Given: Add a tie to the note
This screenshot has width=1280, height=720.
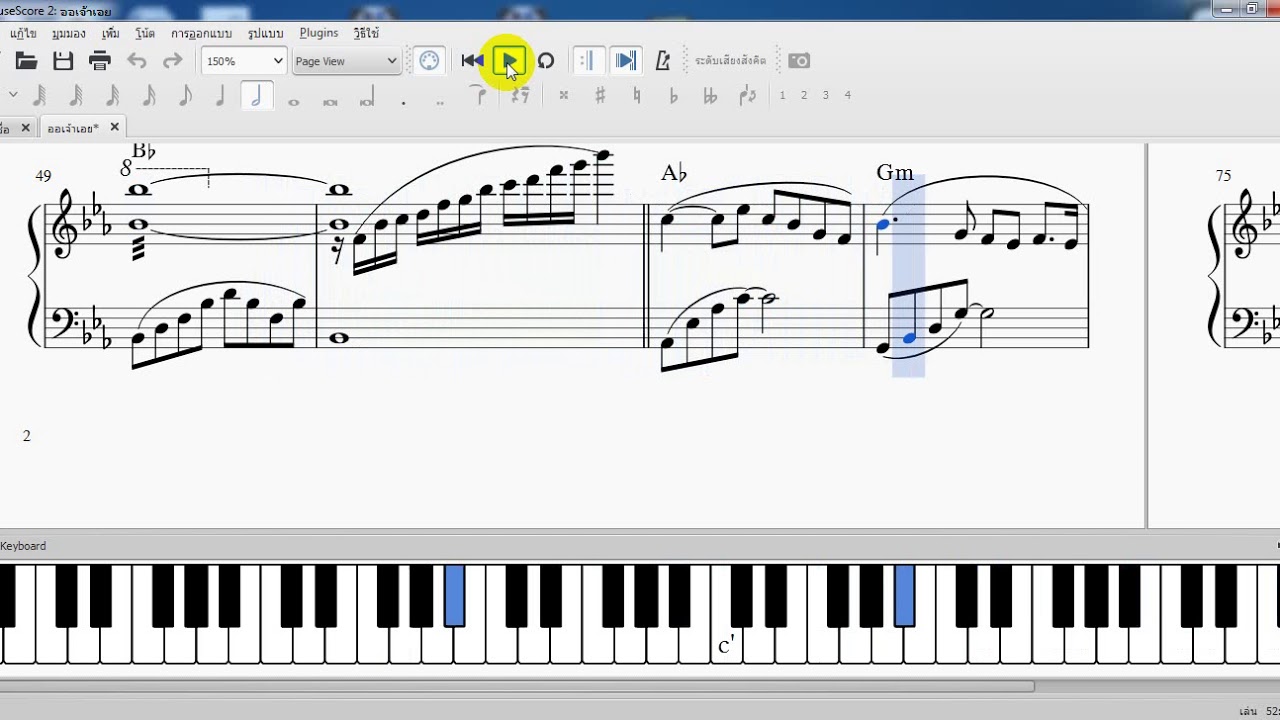Looking at the screenshot, I should [480, 96].
